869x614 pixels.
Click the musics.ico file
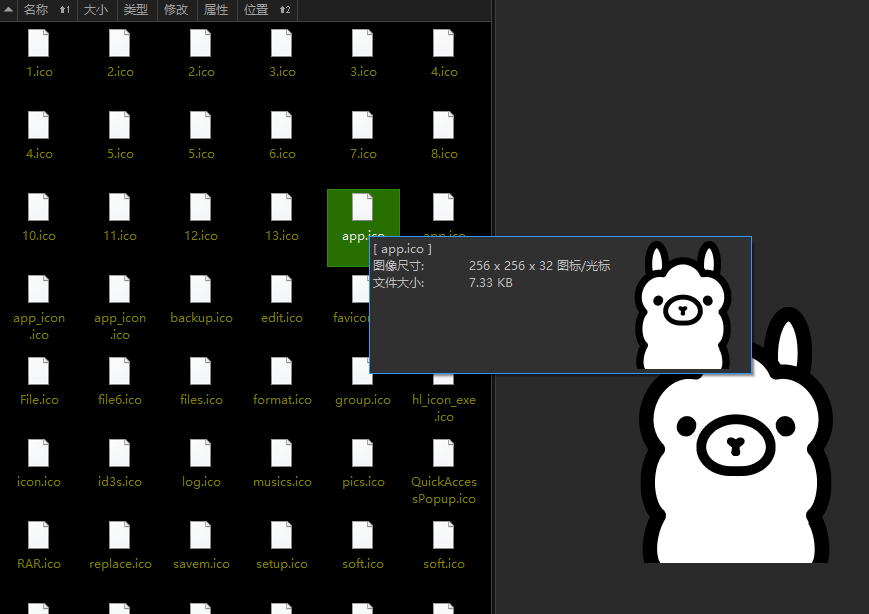282,454
